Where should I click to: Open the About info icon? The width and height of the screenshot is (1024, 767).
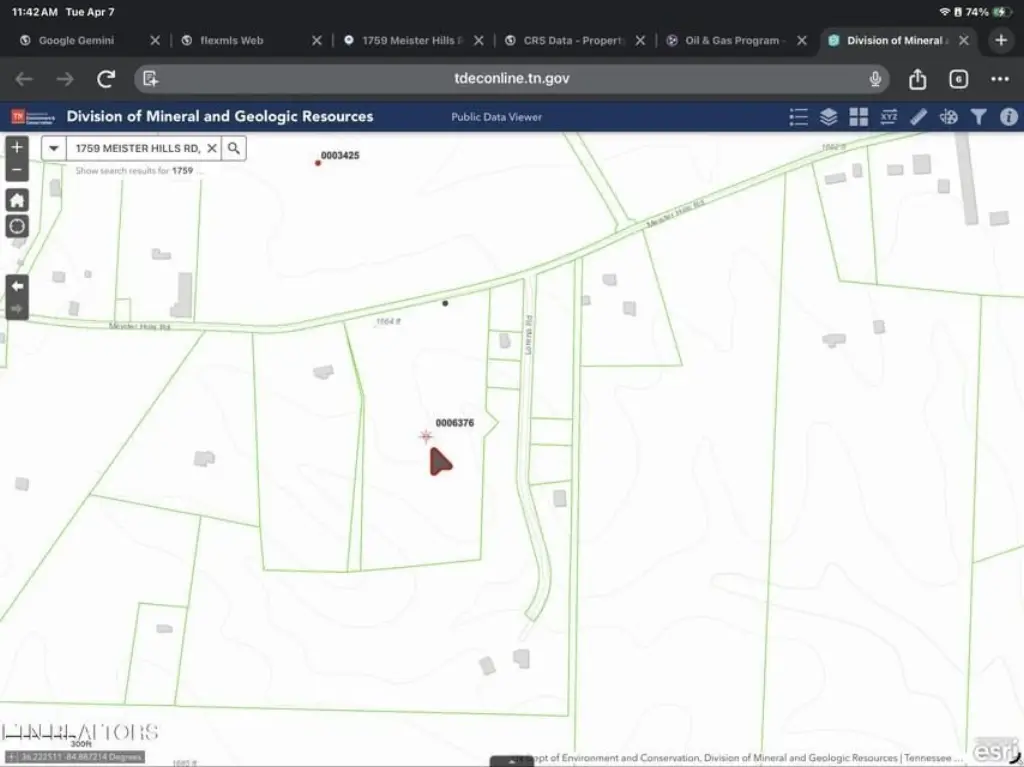point(1008,117)
